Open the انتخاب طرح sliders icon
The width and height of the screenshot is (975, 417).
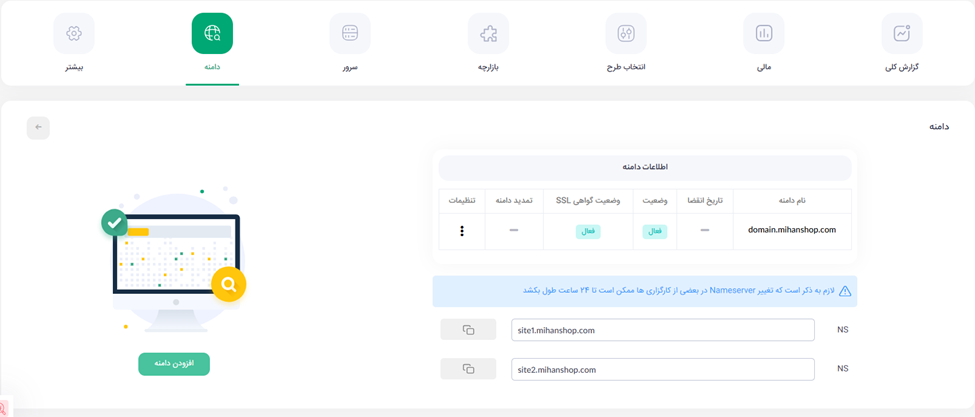(626, 34)
